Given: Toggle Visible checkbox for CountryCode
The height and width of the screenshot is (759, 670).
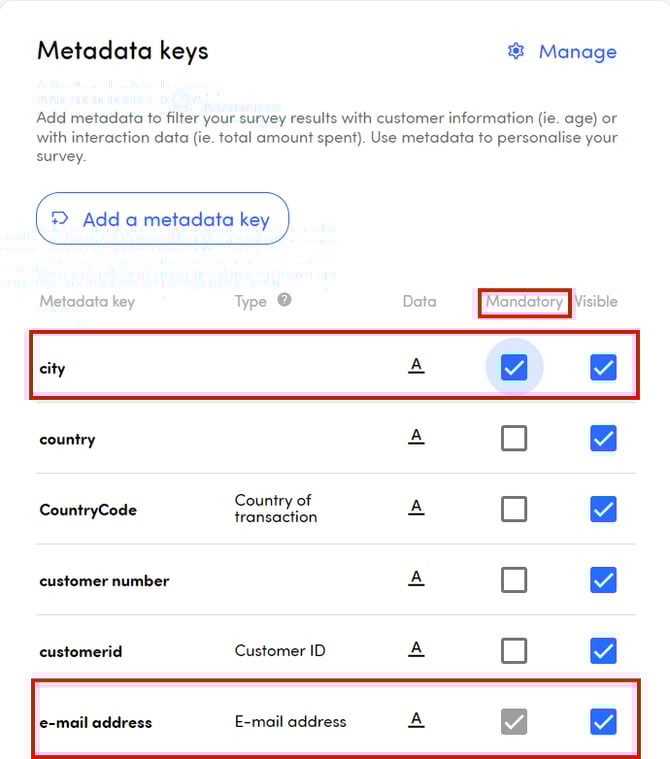Looking at the screenshot, I should click(603, 509).
